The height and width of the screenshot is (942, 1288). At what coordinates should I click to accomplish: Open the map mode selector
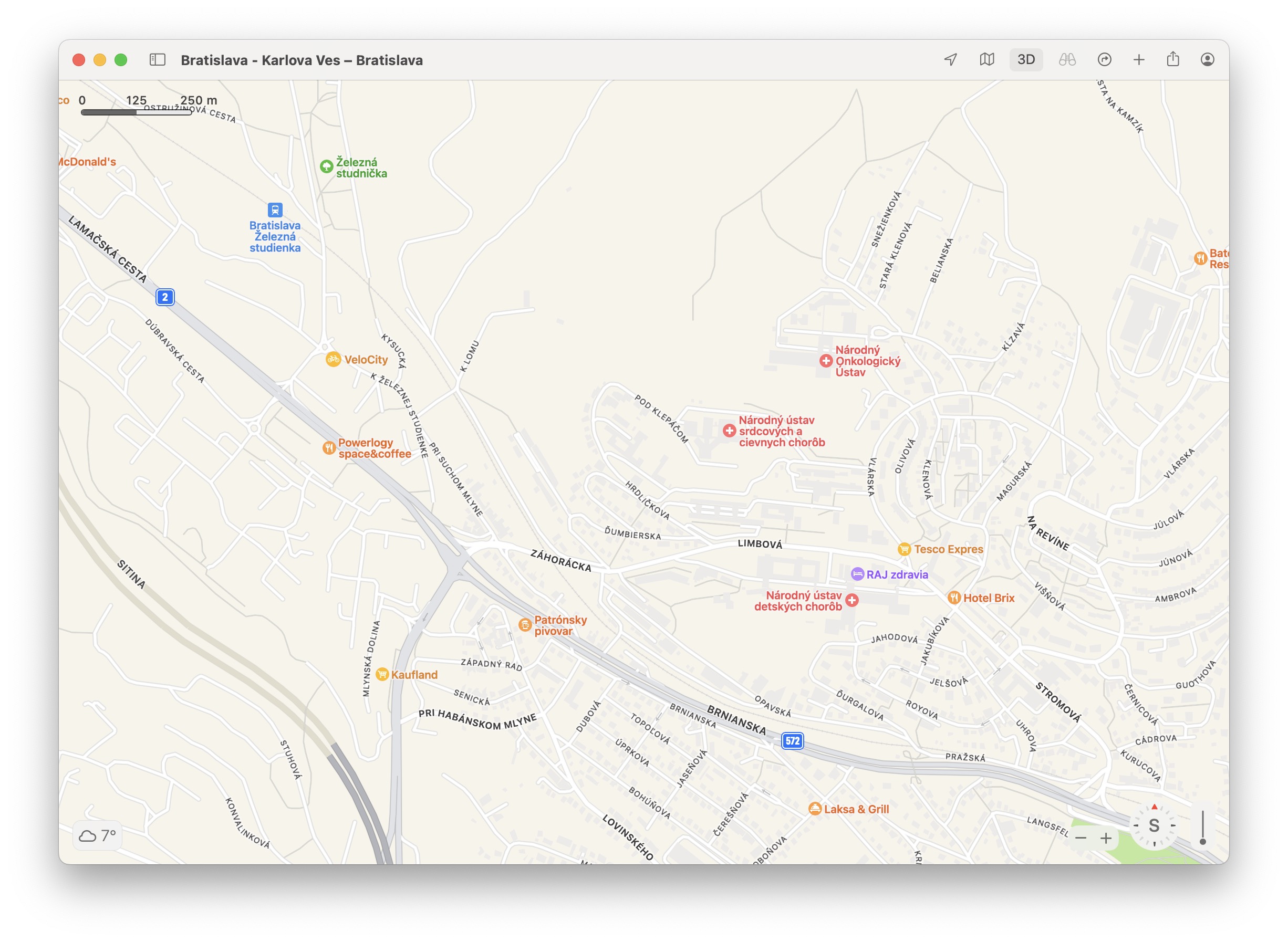[x=987, y=60]
